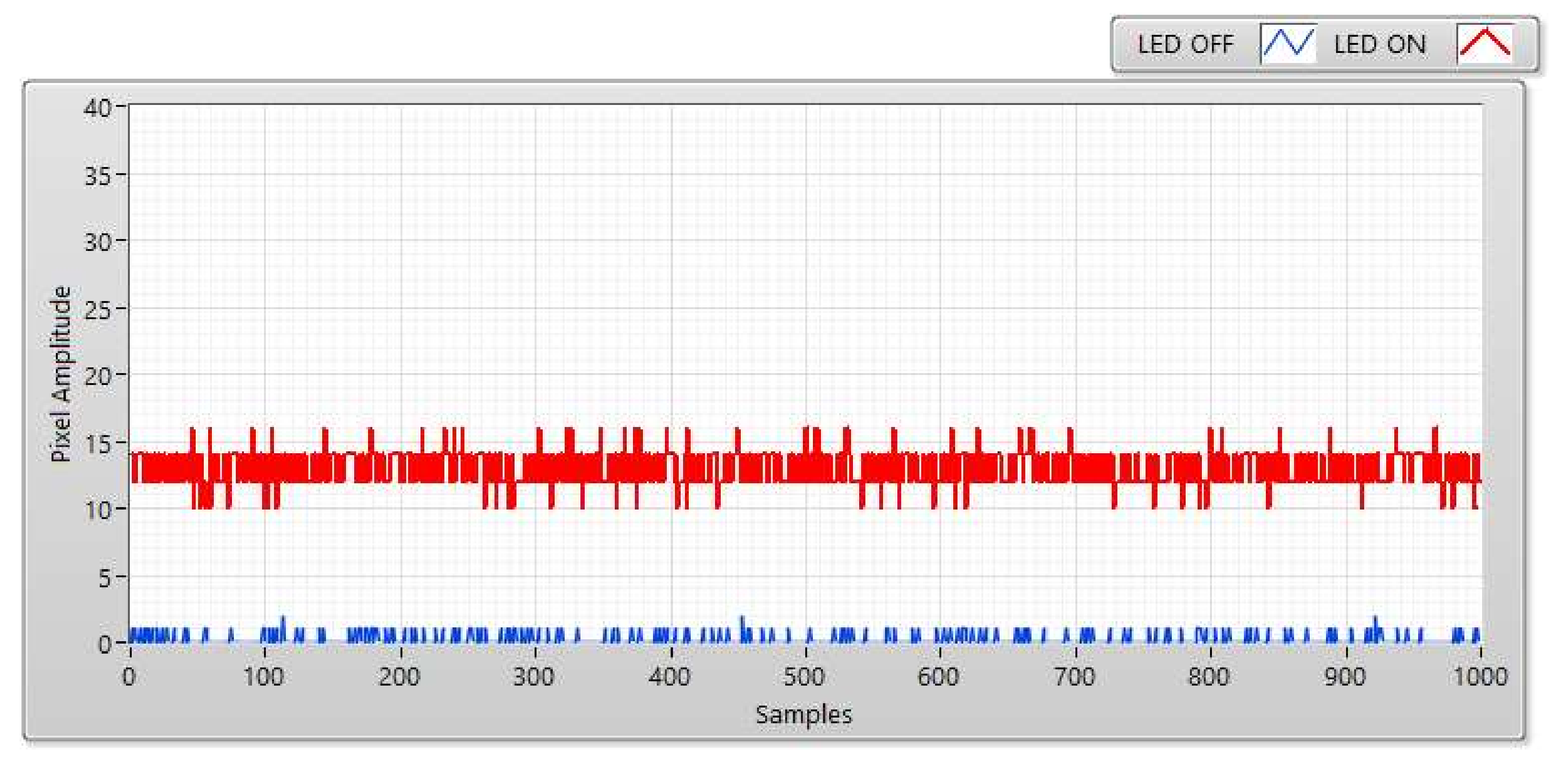Click the Pixel Amplitude axis label
Image resolution: width=1568 pixels, height=760 pixels.
(60, 374)
